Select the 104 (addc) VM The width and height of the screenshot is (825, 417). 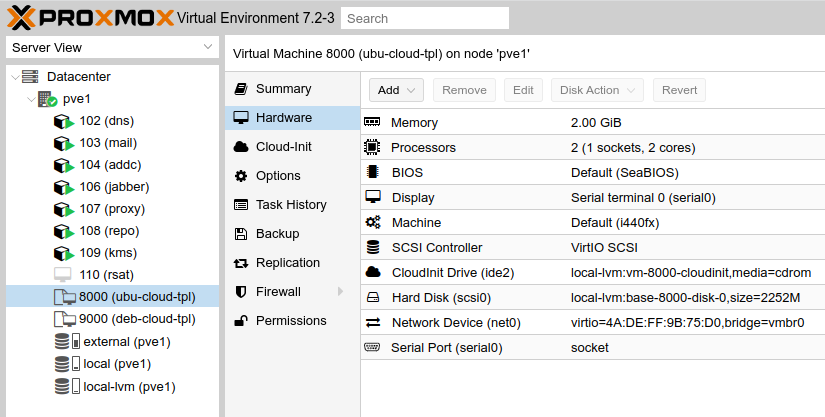[112, 165]
